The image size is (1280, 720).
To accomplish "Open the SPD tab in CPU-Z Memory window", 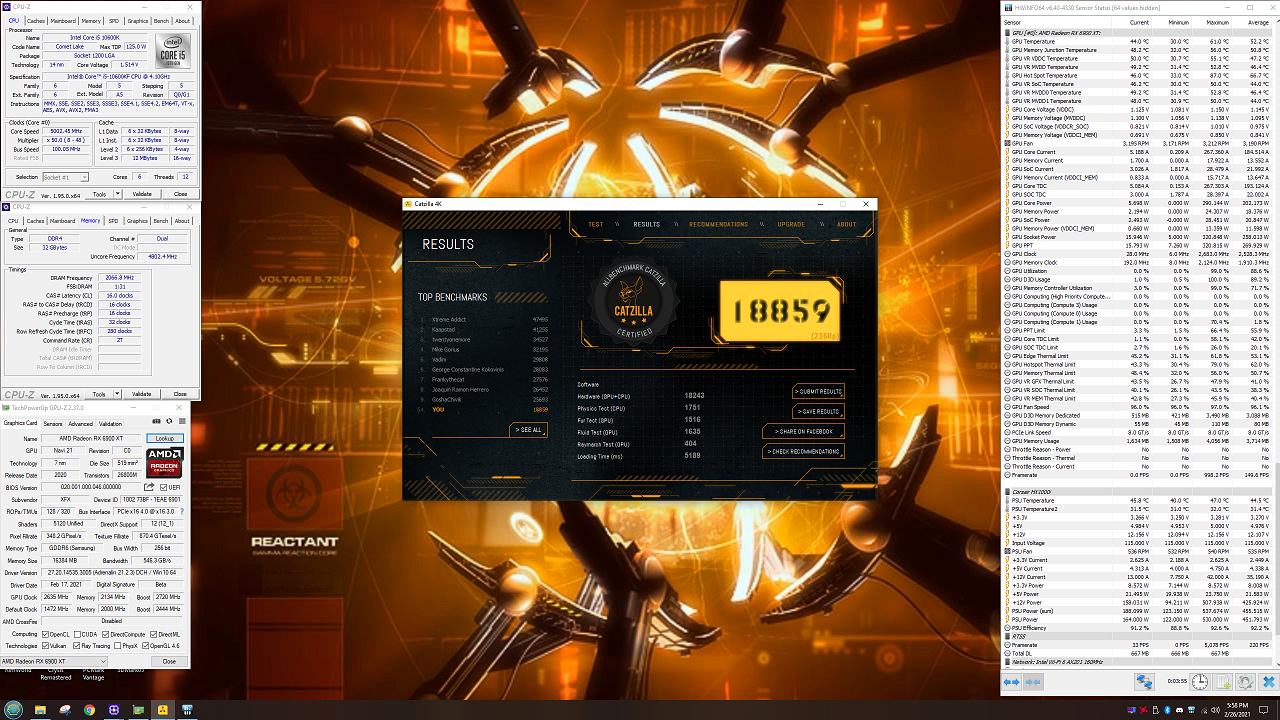I will click(x=113, y=221).
